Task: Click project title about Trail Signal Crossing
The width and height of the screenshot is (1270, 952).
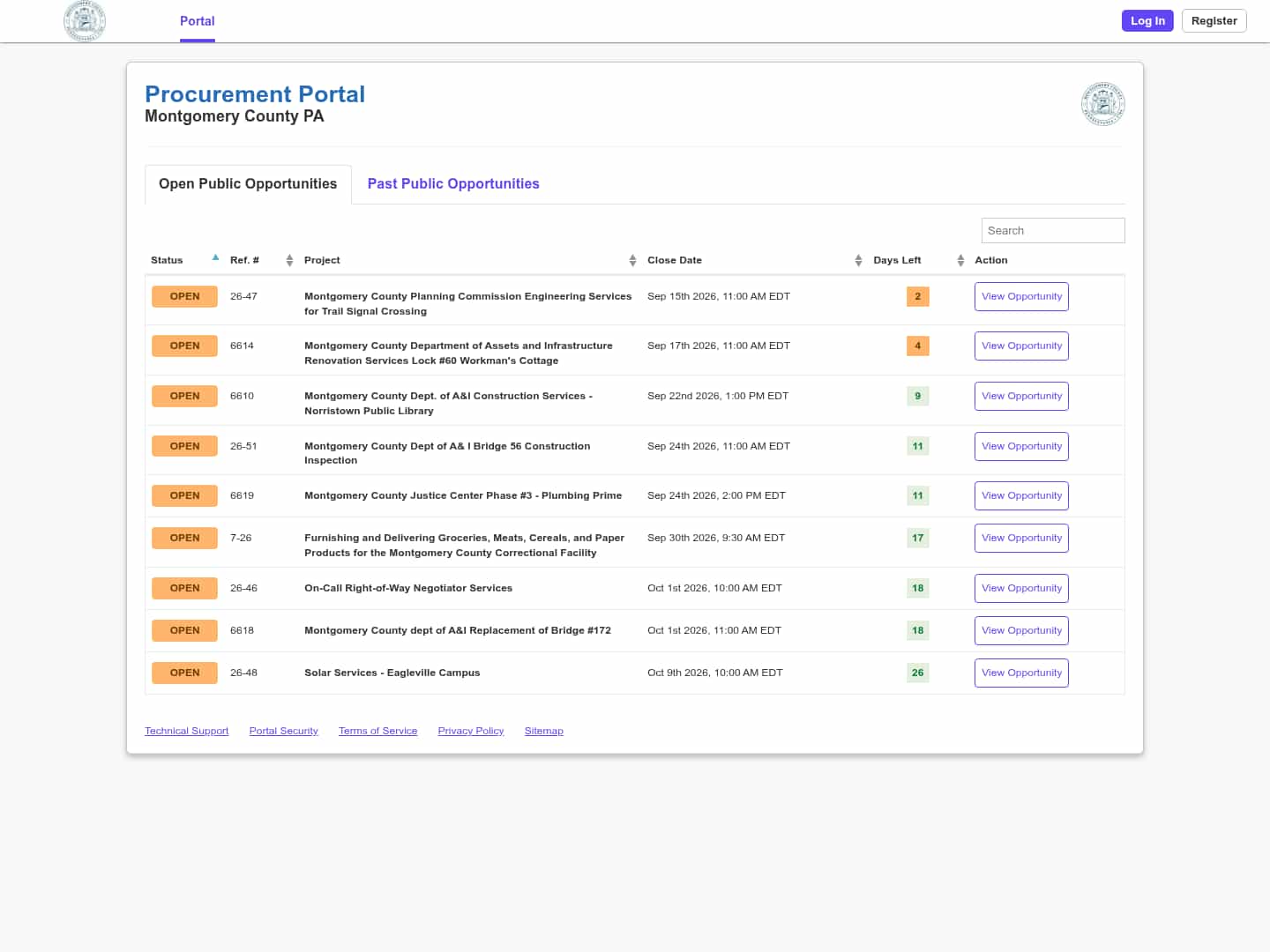Action: coord(468,304)
